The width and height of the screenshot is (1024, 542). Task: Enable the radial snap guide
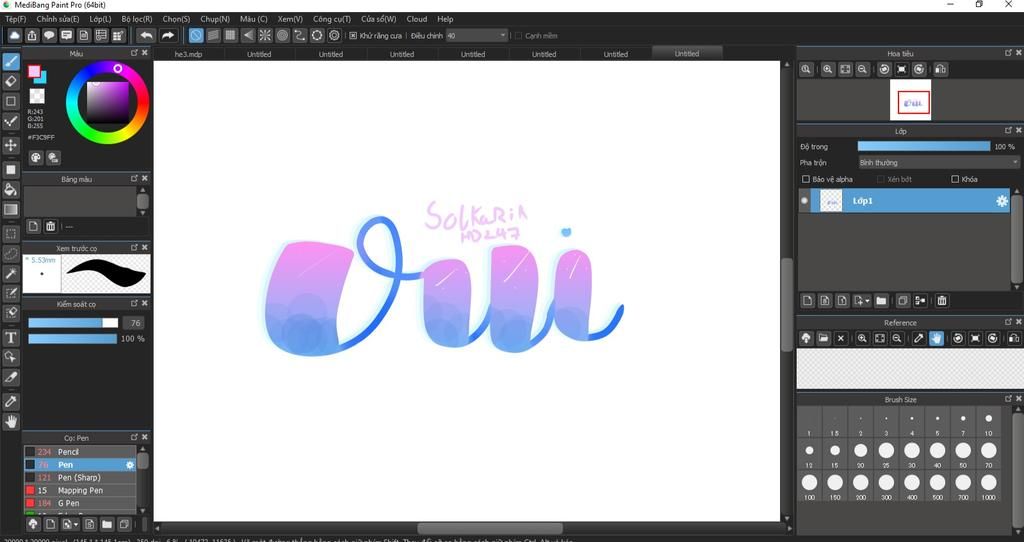pos(265,35)
